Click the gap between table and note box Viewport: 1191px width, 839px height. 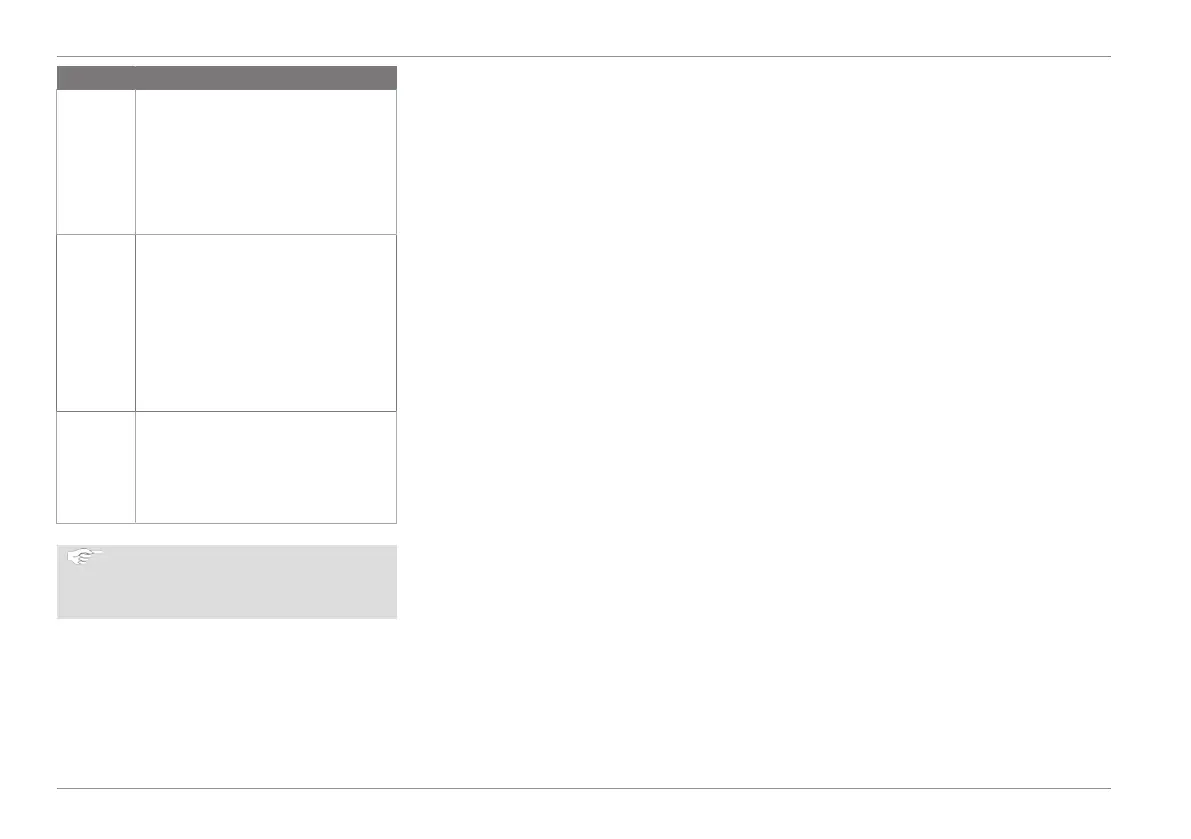226,534
